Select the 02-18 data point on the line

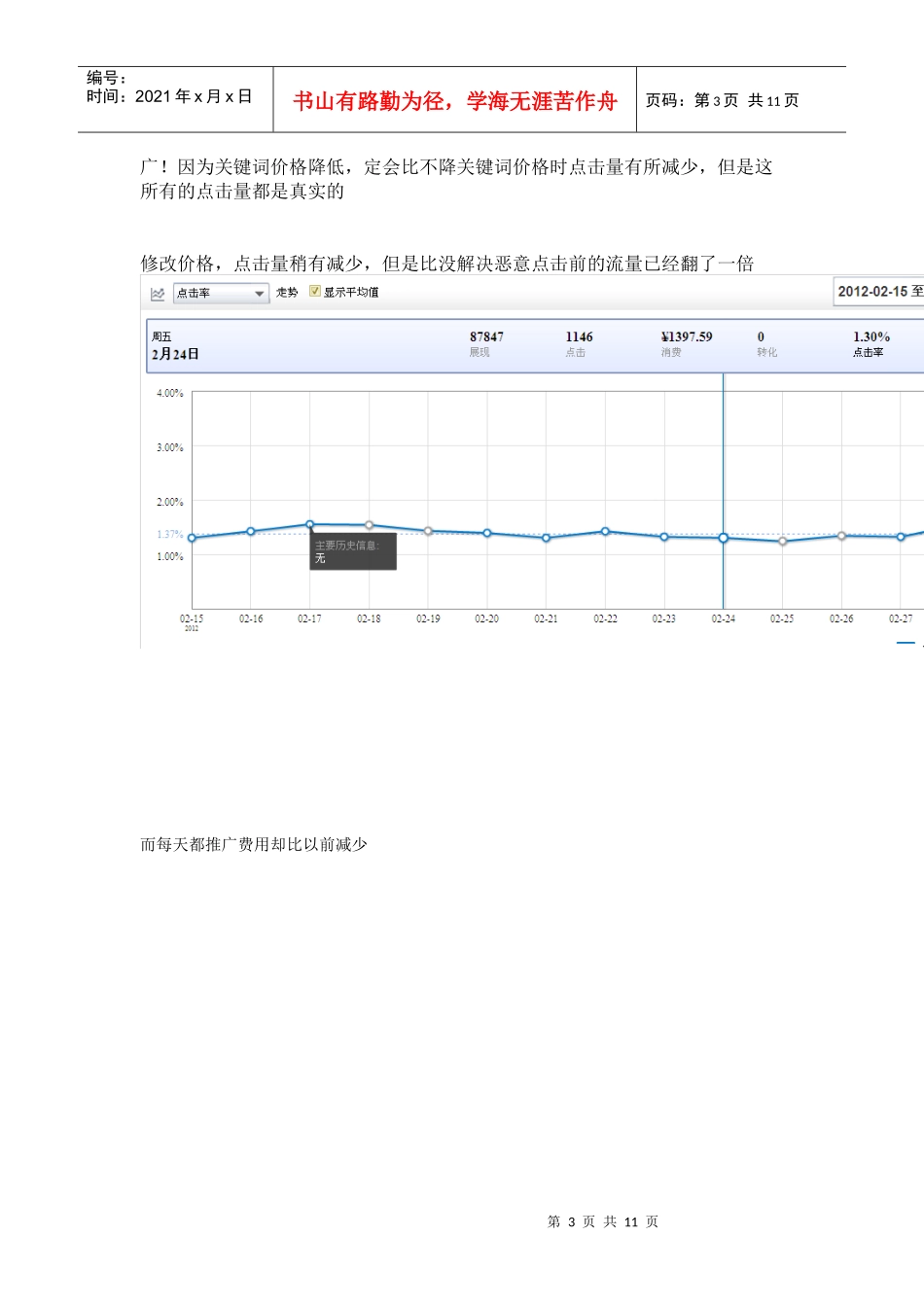(369, 525)
